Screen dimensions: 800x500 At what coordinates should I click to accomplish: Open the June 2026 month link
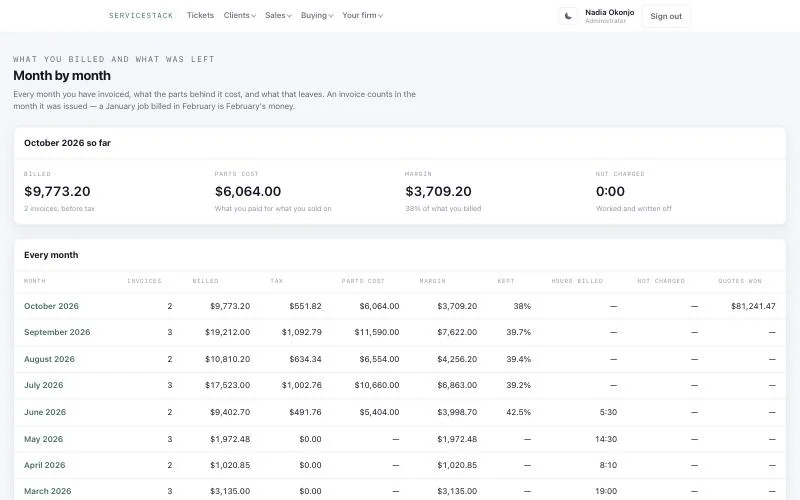(x=45, y=412)
